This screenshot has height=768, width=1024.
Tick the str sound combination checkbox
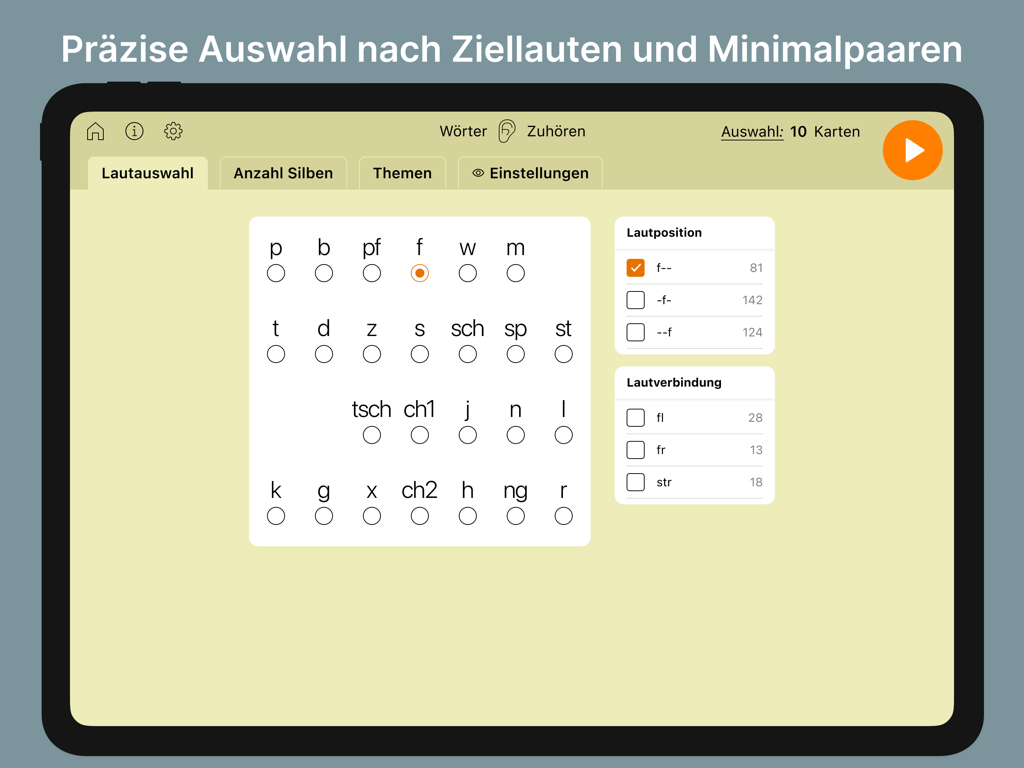point(635,482)
